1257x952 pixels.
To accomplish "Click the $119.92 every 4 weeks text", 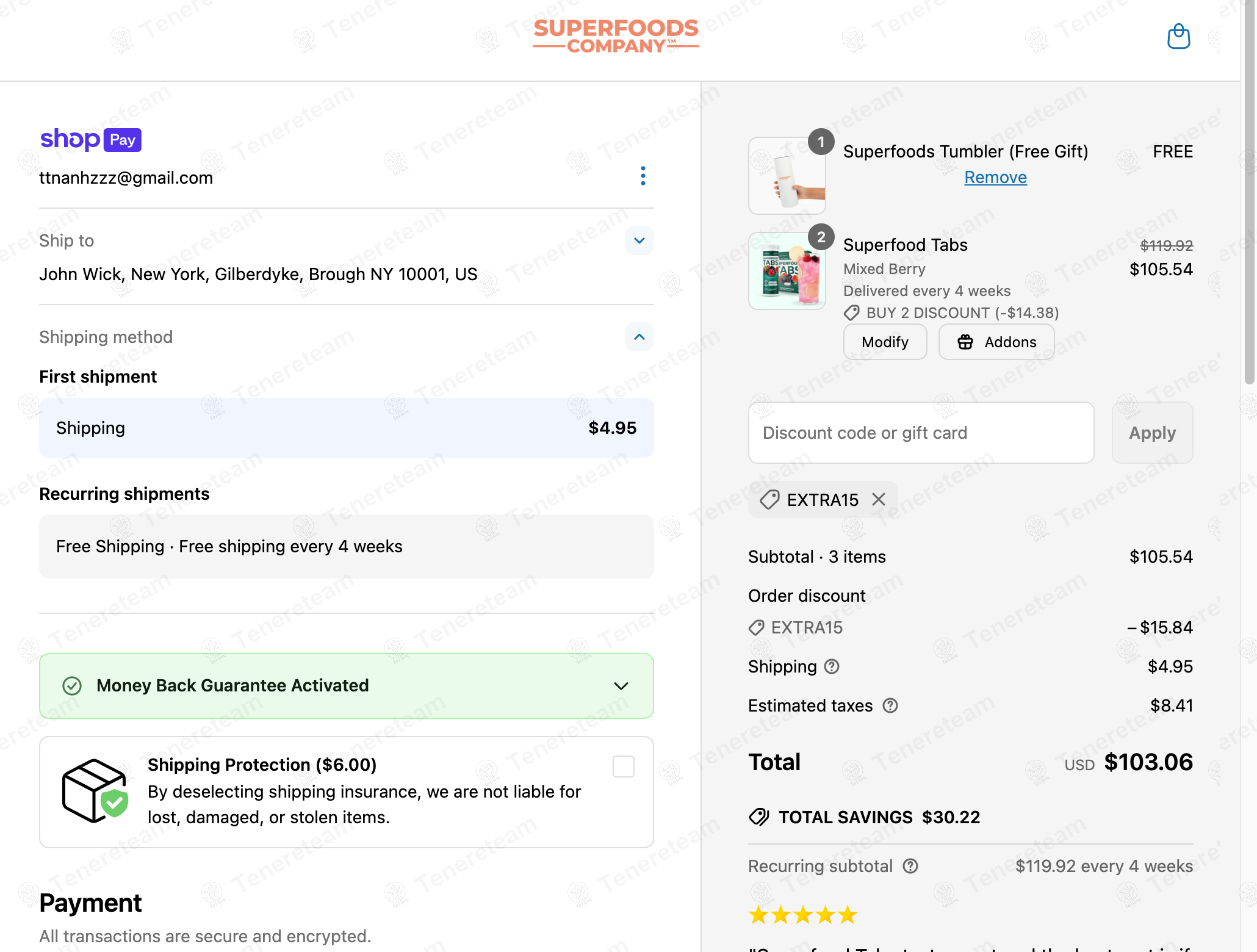I will (x=1104, y=866).
